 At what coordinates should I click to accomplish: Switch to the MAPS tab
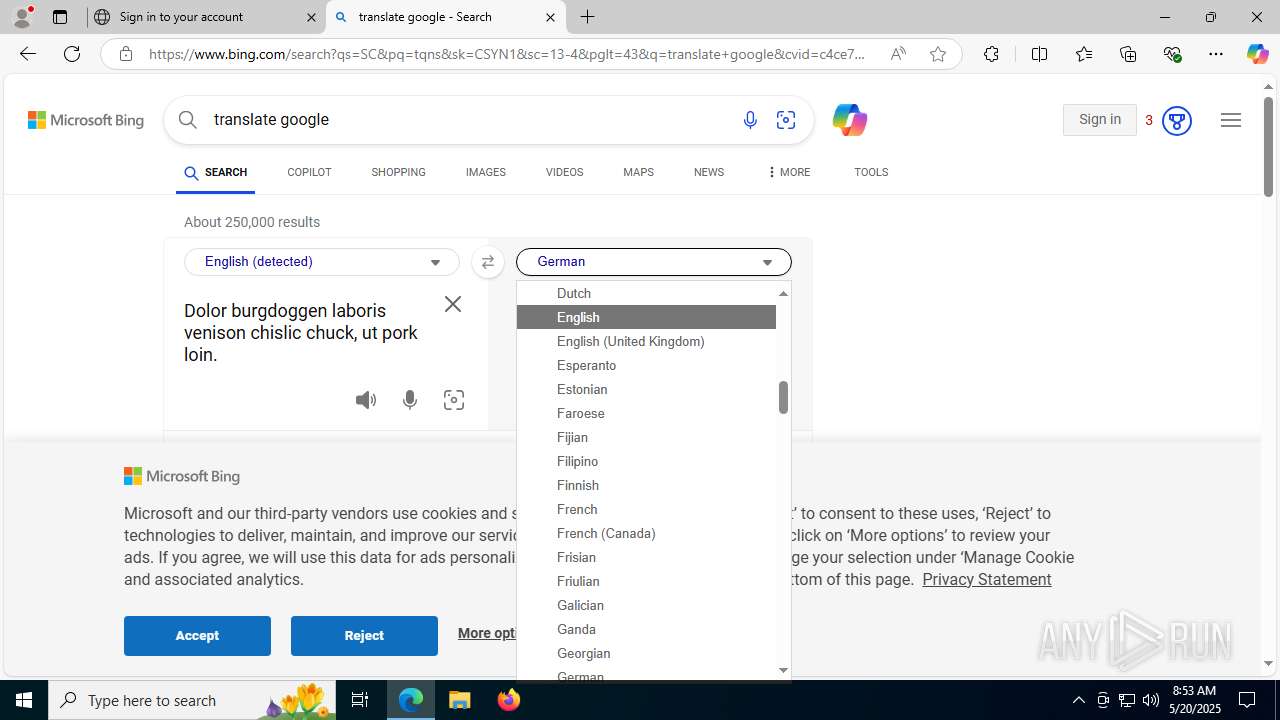click(638, 172)
